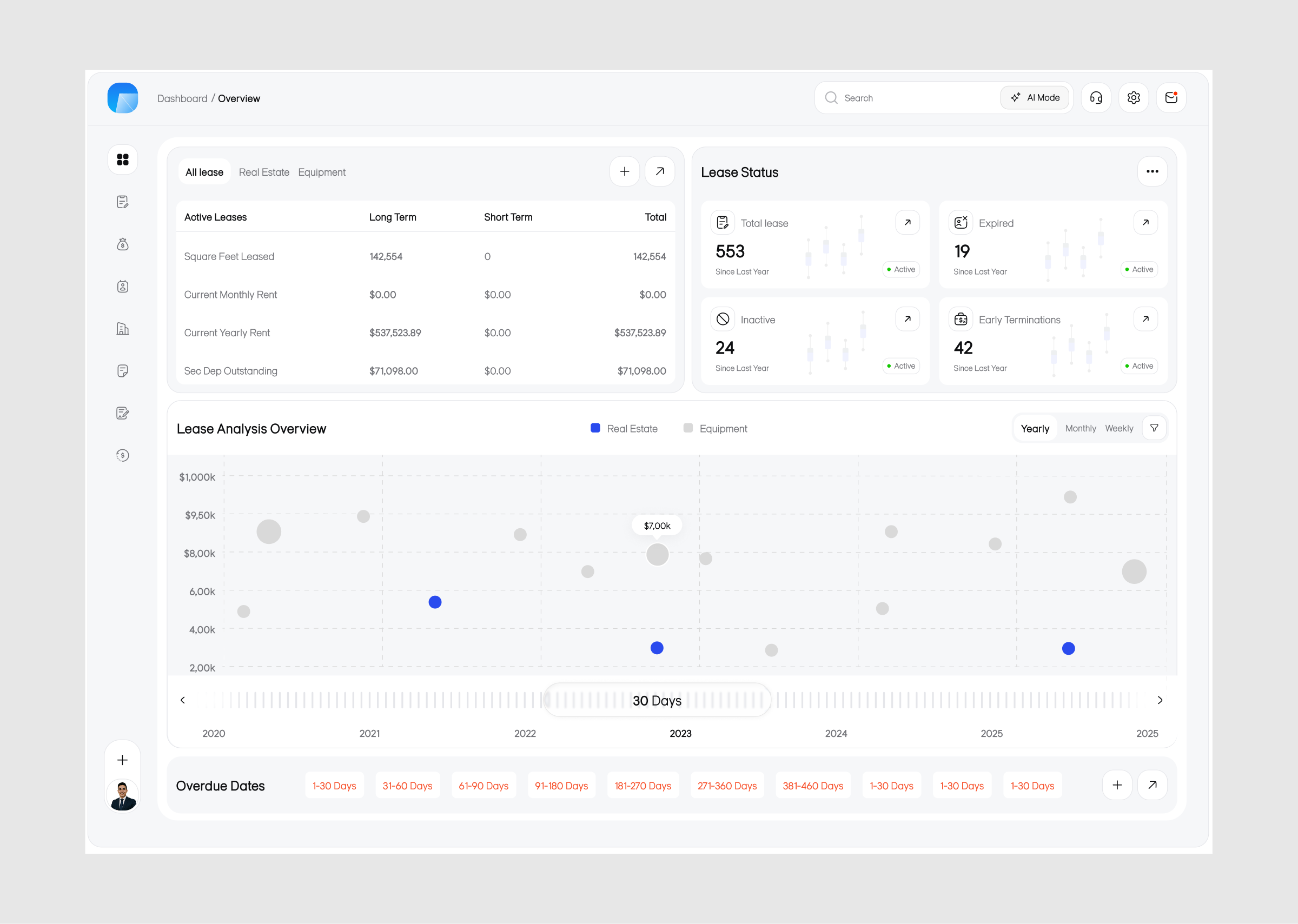Select the building properties icon in sidebar
The width and height of the screenshot is (1298, 924).
coord(122,328)
